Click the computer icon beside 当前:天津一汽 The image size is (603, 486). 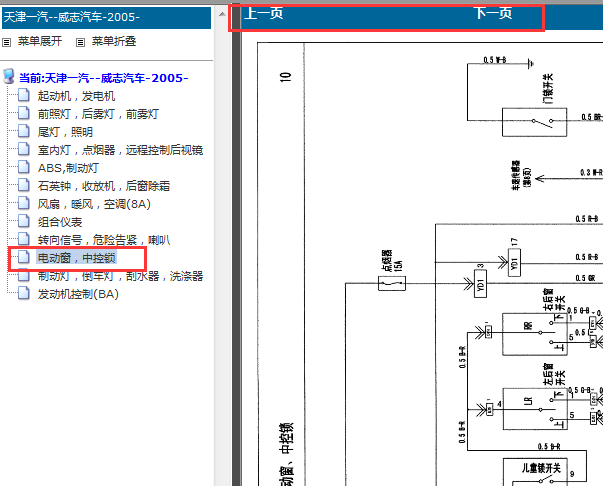[9, 77]
